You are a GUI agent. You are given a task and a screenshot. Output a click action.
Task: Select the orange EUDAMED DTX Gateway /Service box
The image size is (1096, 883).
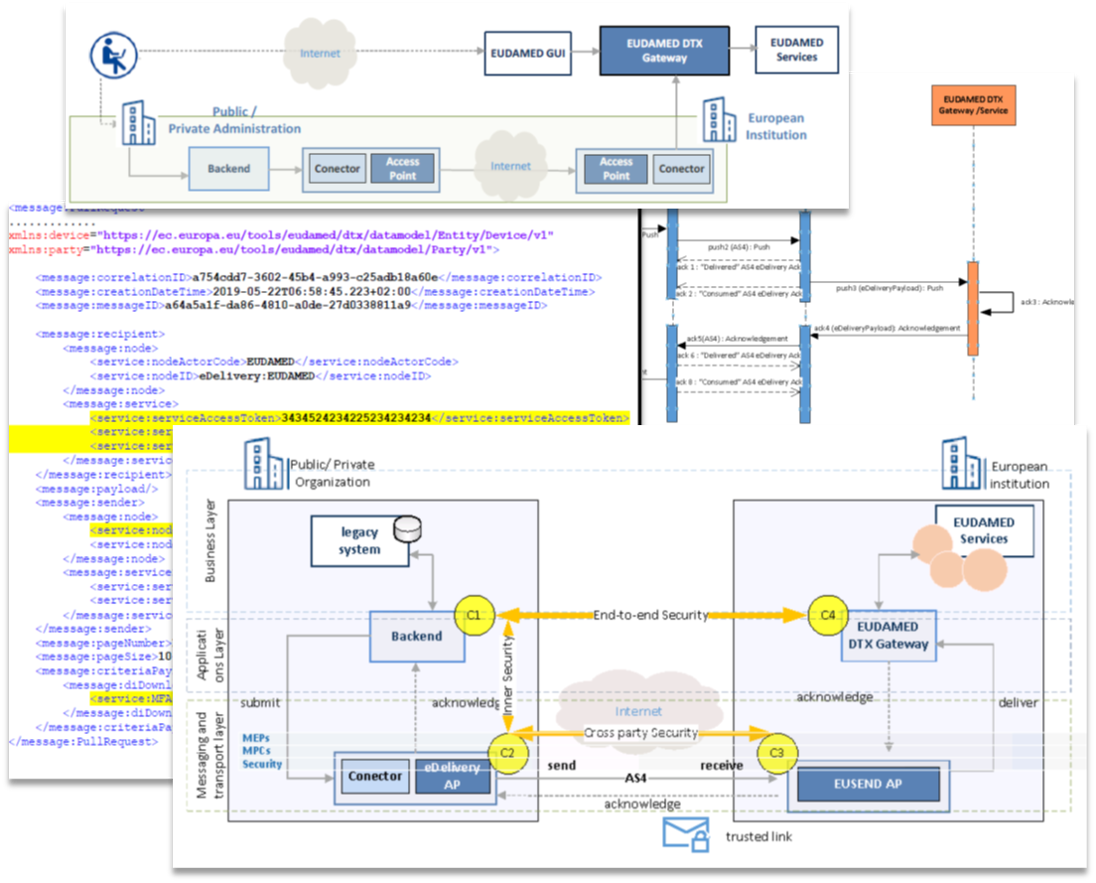coord(973,105)
